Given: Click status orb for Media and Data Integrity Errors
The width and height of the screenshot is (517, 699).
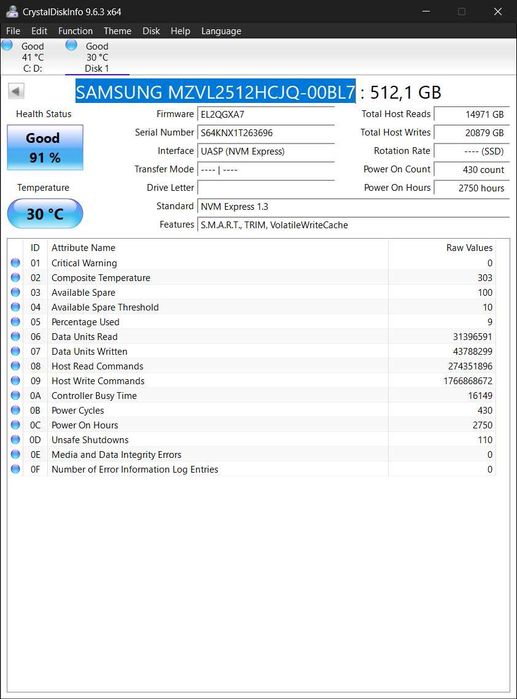Looking at the screenshot, I should pyautogui.click(x=16, y=454).
